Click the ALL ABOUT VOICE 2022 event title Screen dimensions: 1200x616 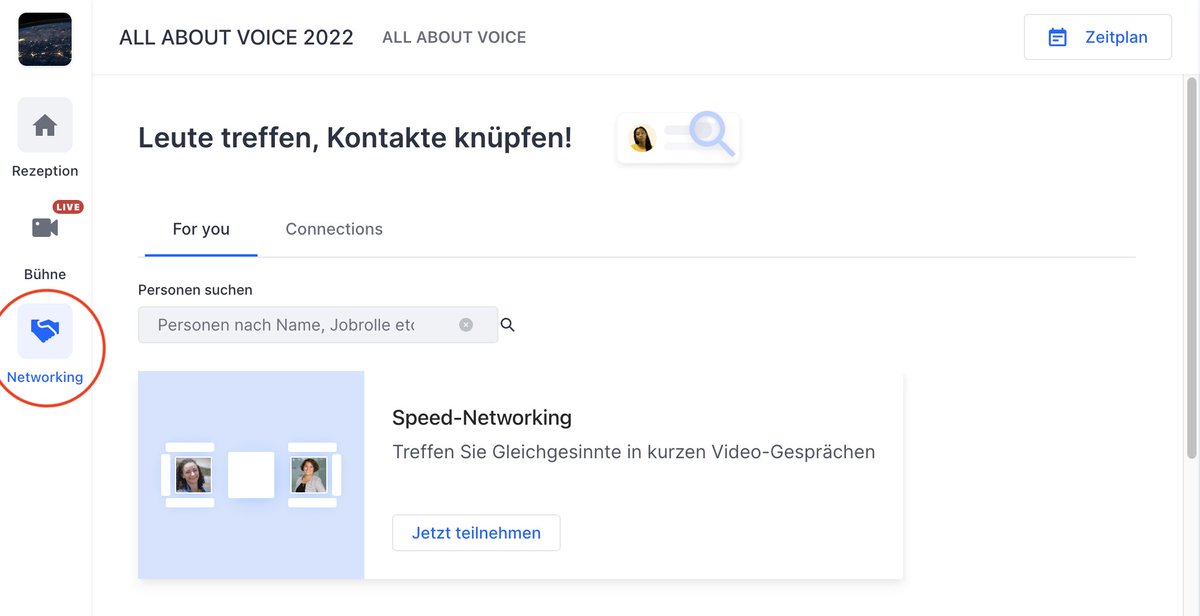236,37
